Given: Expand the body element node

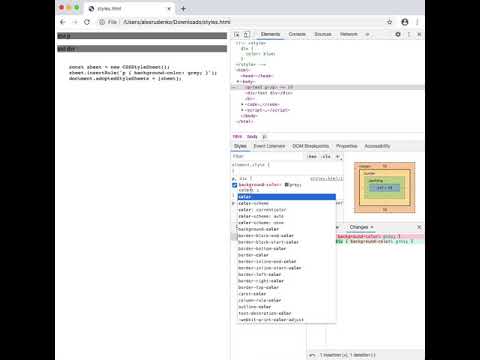Looking at the screenshot, I should [238, 82].
